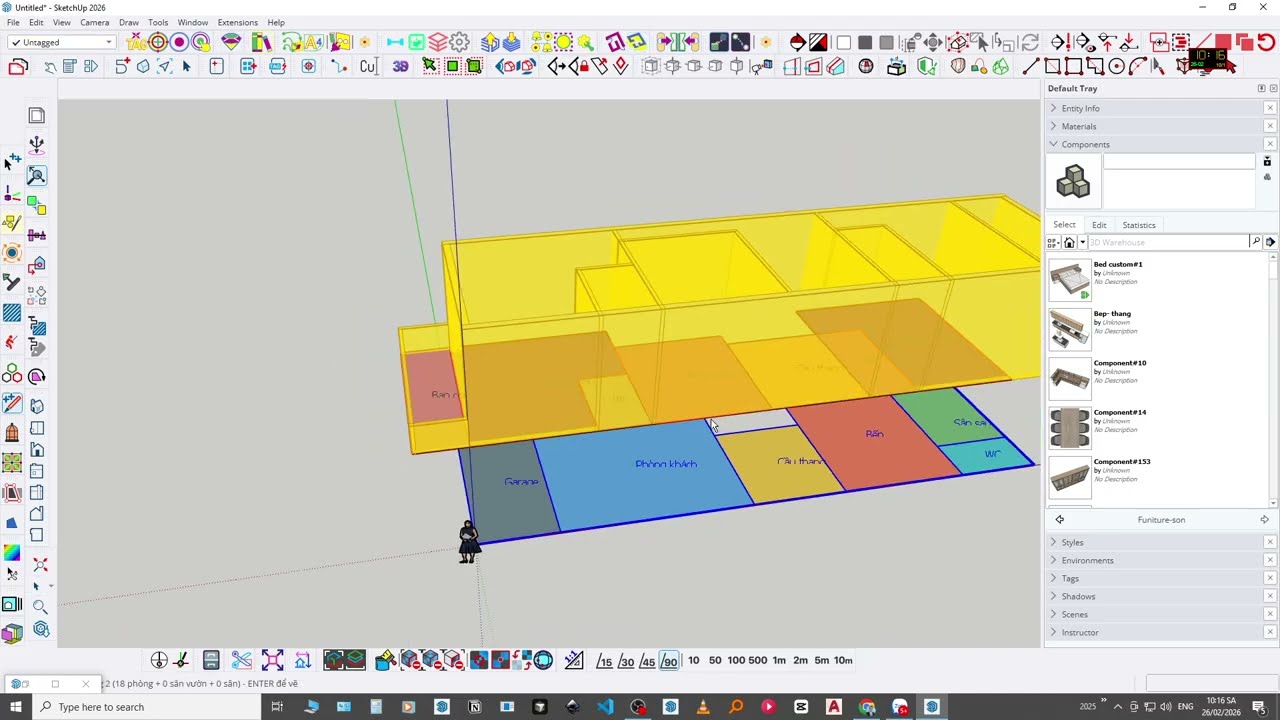Select the black arrow Select tool
Viewport: 1280px width, 720px height.
tap(186, 66)
